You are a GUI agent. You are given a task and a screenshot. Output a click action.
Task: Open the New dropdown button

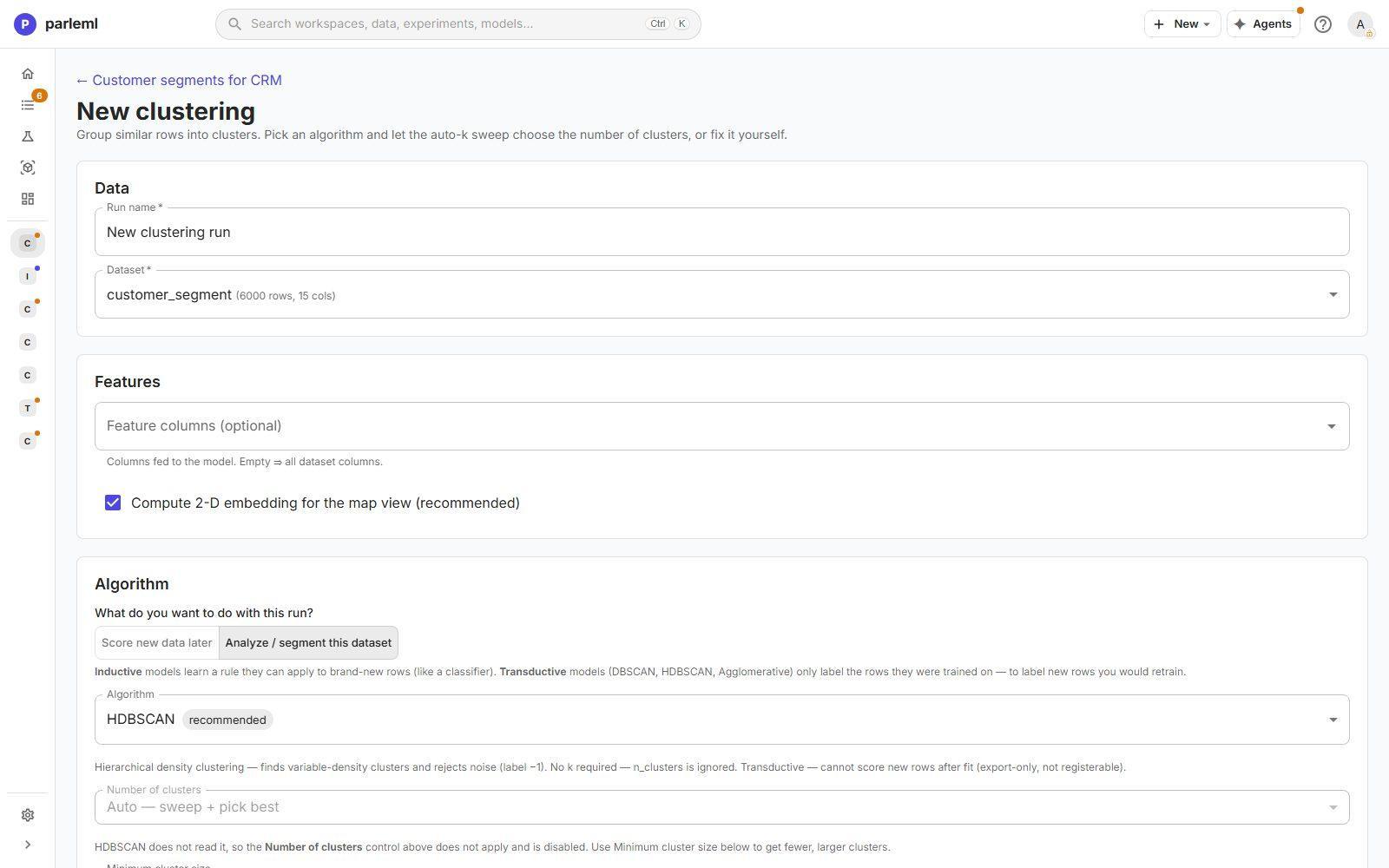pyautogui.click(x=1182, y=24)
